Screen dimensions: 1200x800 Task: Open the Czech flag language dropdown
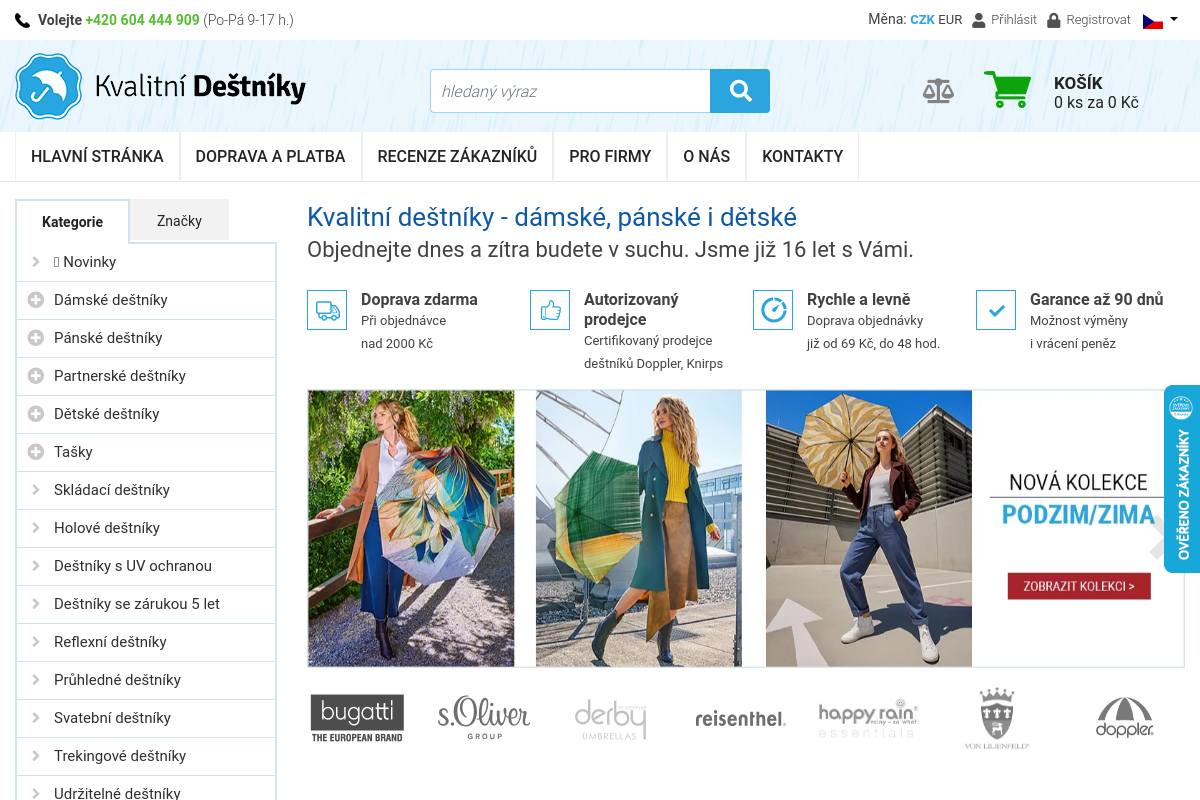(1160, 20)
